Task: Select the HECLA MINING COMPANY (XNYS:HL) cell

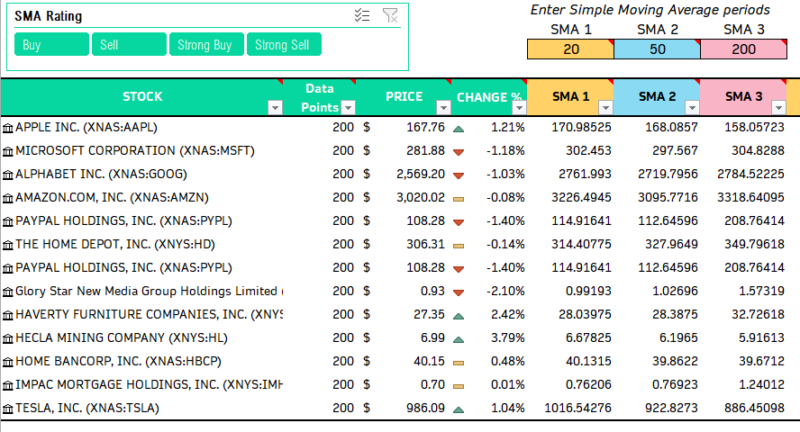Action: coord(142,338)
